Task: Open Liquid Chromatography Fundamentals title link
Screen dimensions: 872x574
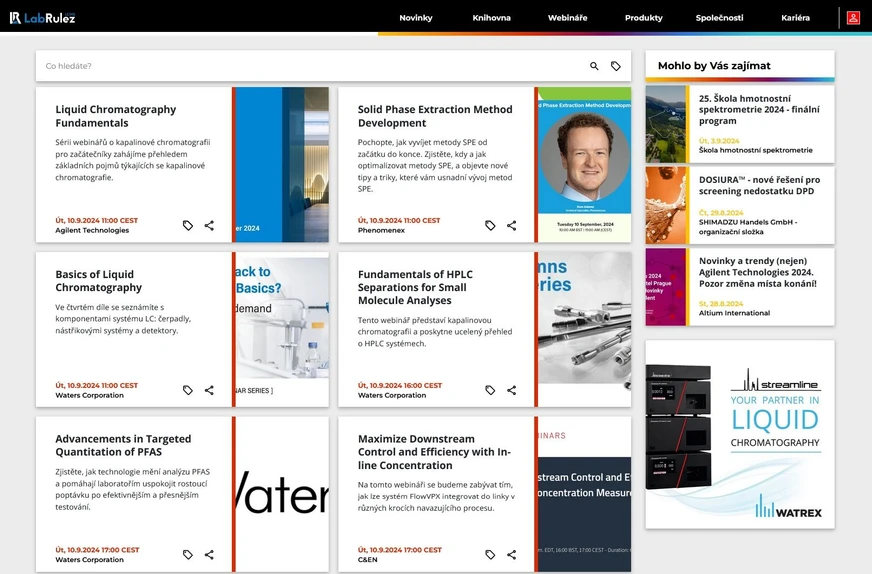Action: (x=116, y=116)
